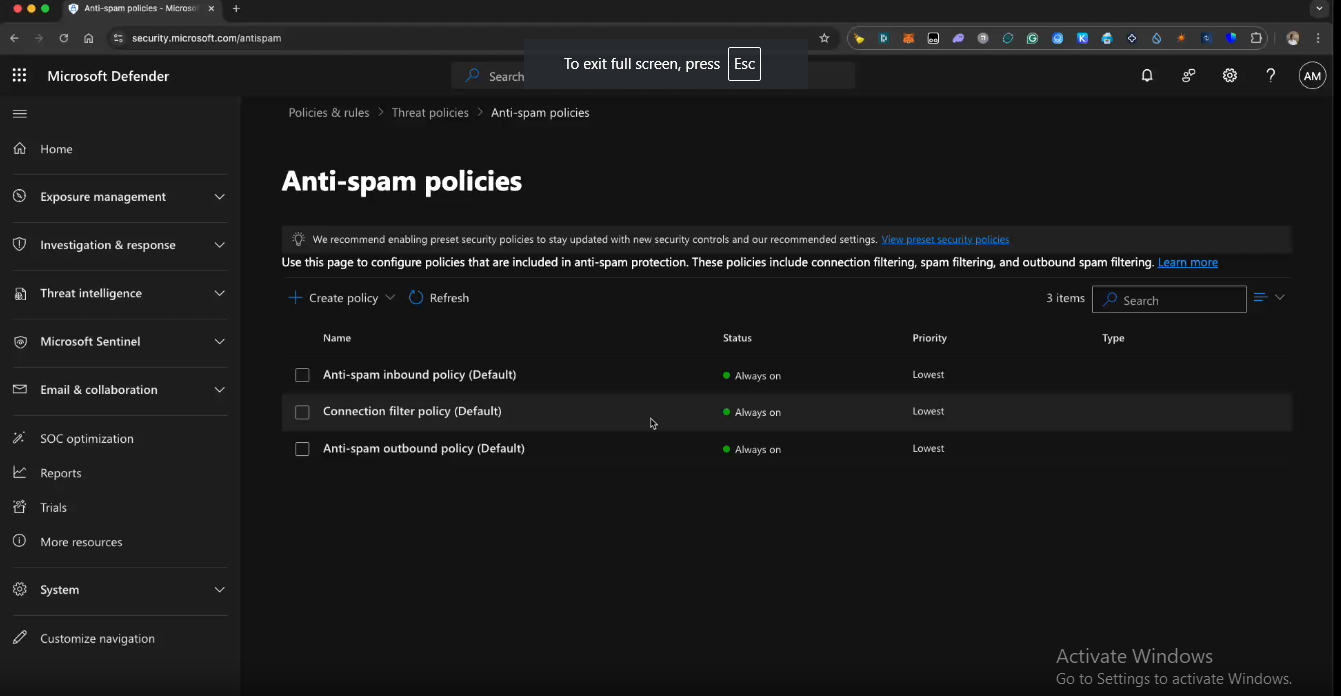
Task: Open the AM account avatar
Action: tap(1312, 76)
